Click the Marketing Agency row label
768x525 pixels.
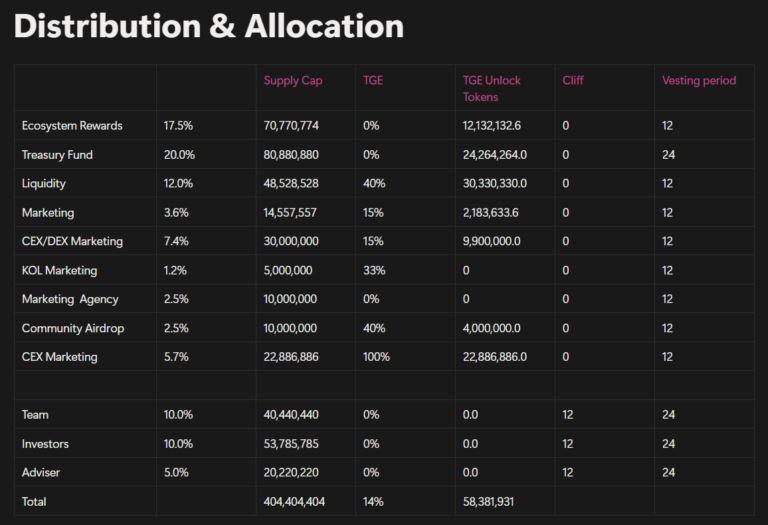pyautogui.click(x=70, y=299)
